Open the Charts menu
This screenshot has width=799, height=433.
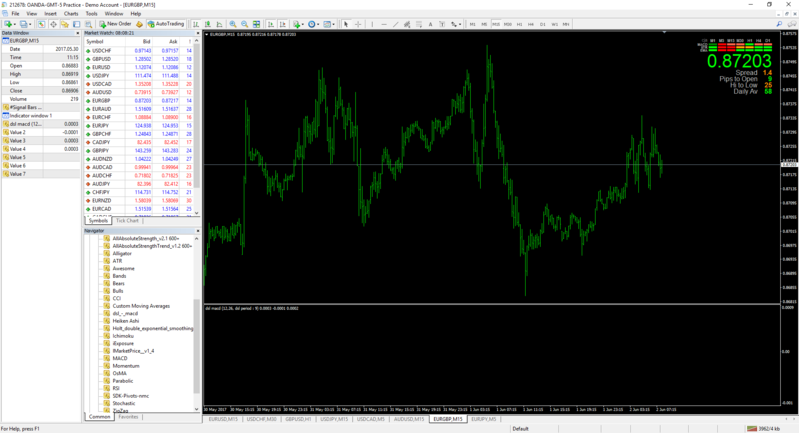point(71,14)
